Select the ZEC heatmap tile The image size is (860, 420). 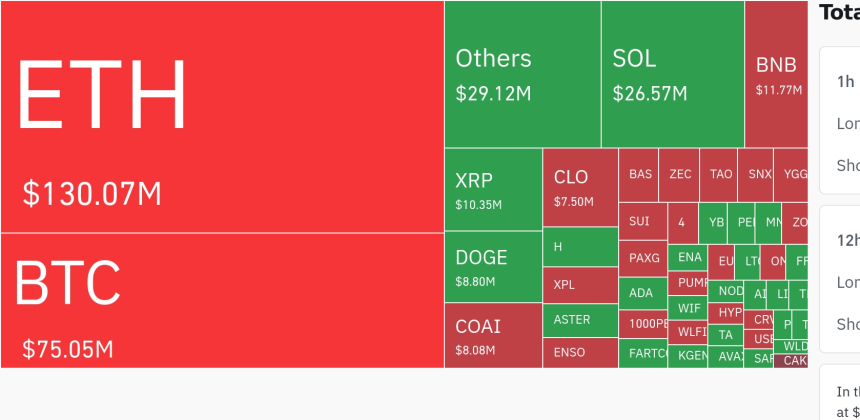pos(680,174)
